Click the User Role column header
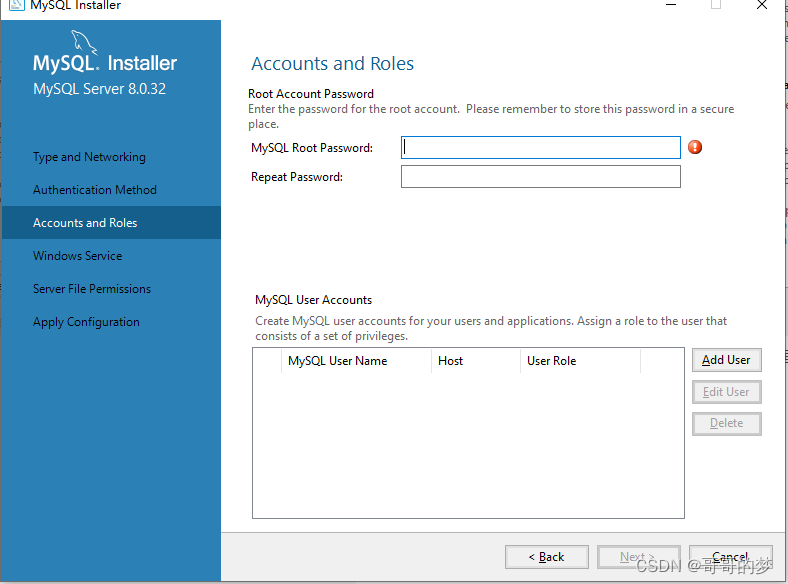 pos(580,361)
